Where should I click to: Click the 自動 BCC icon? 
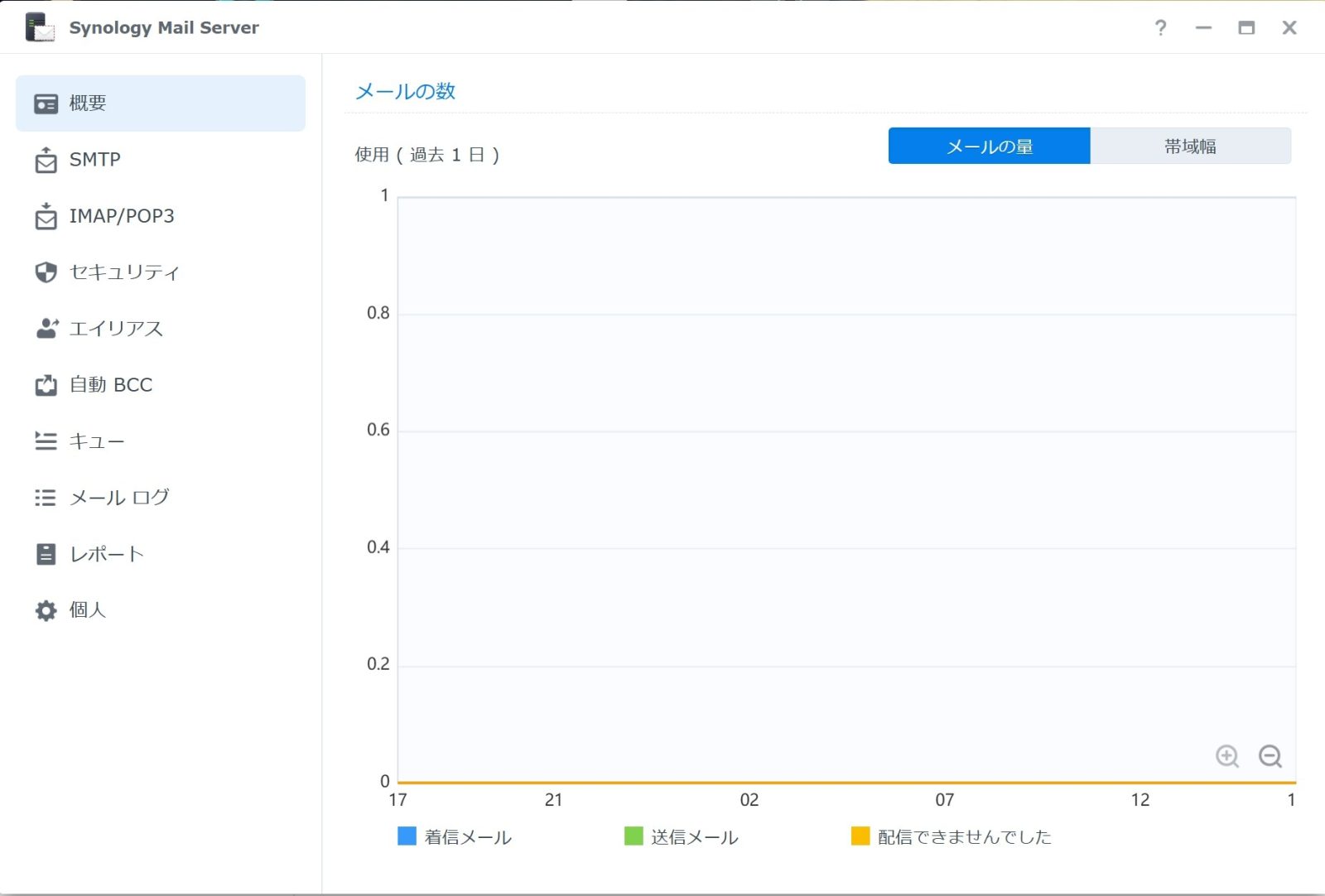(x=46, y=385)
